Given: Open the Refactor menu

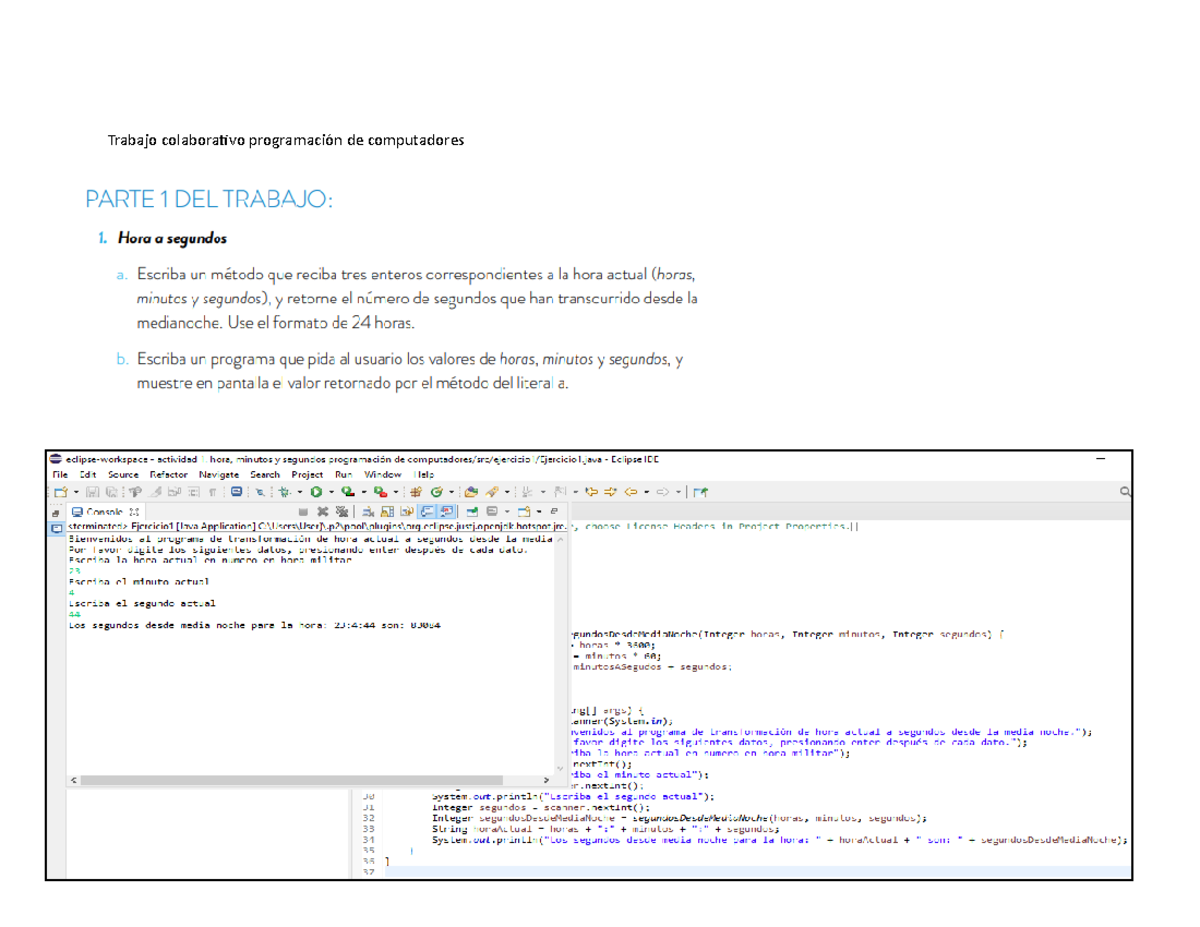Looking at the screenshot, I should point(168,474).
